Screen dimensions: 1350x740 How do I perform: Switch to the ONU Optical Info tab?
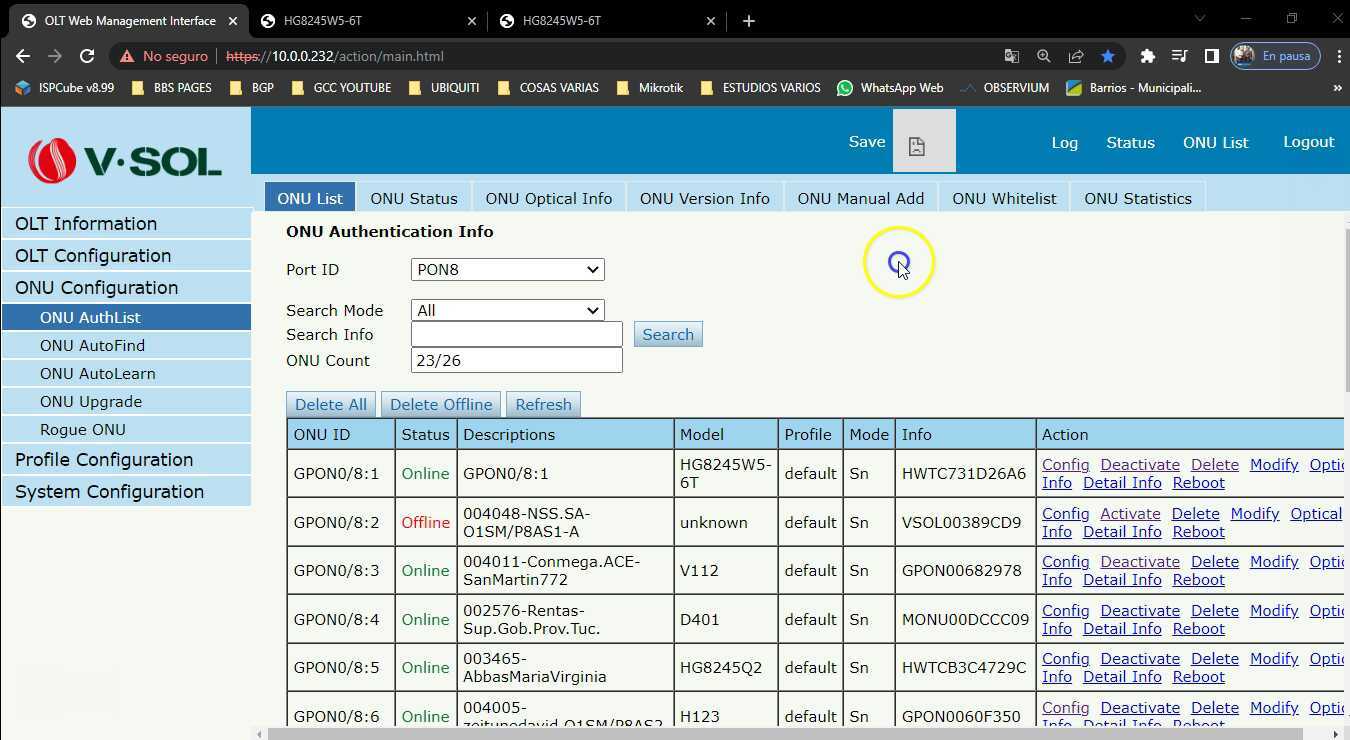tap(548, 198)
